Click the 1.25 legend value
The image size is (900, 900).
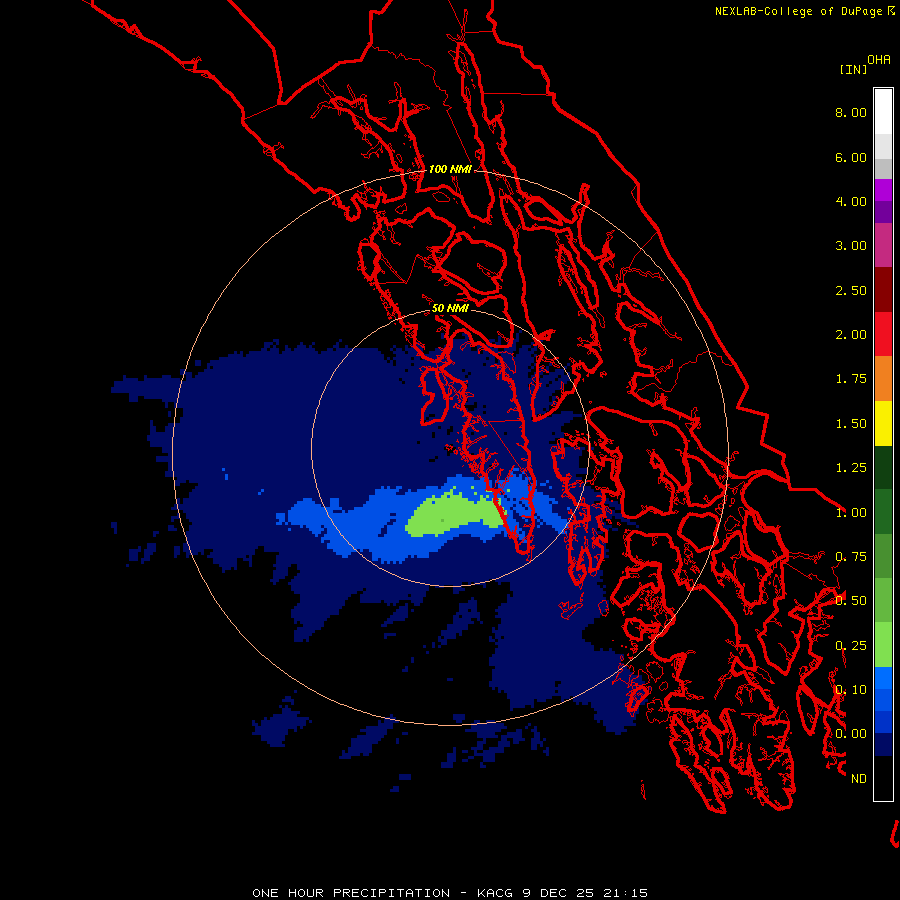[851, 468]
